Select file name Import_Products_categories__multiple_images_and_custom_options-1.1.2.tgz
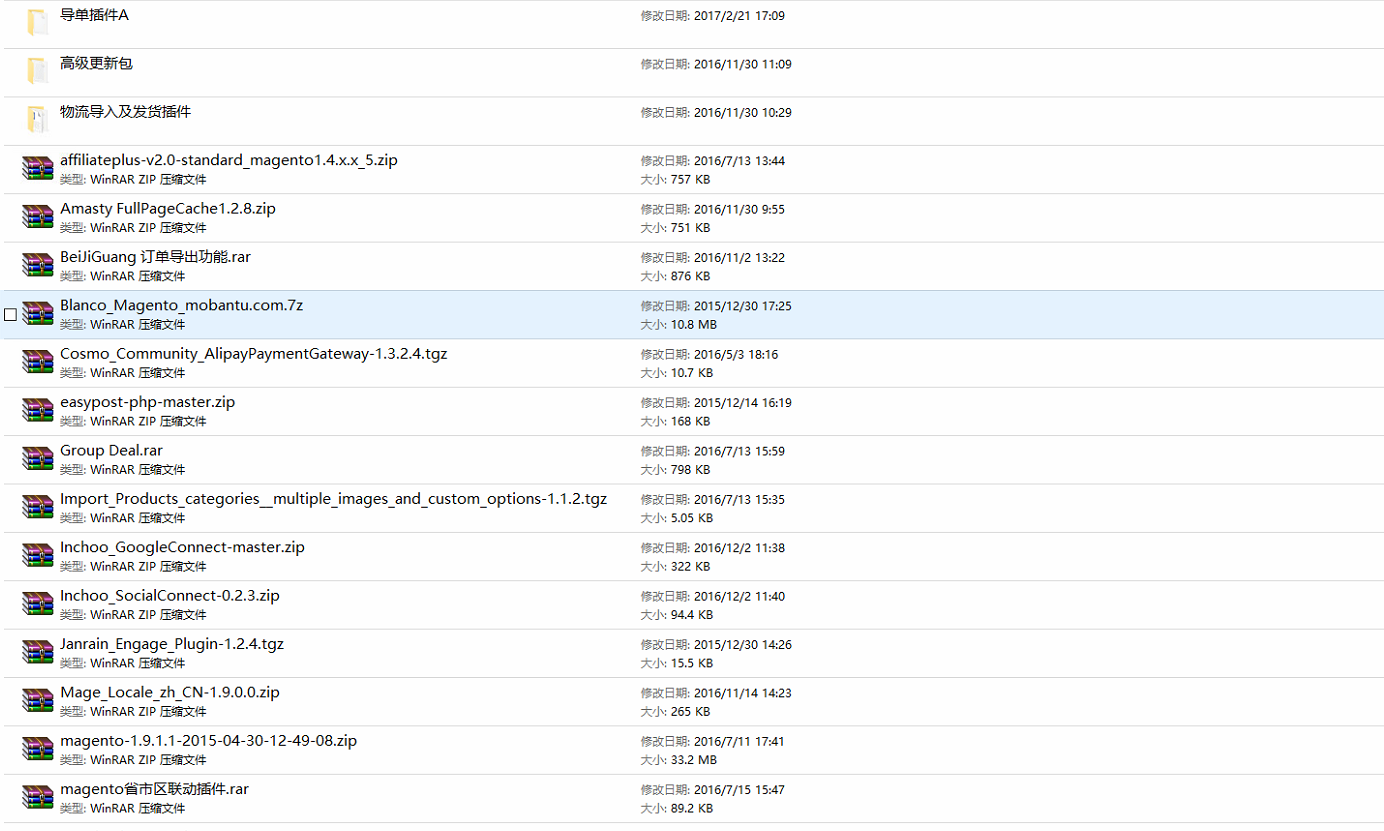The width and height of the screenshot is (1384, 831). click(x=333, y=498)
